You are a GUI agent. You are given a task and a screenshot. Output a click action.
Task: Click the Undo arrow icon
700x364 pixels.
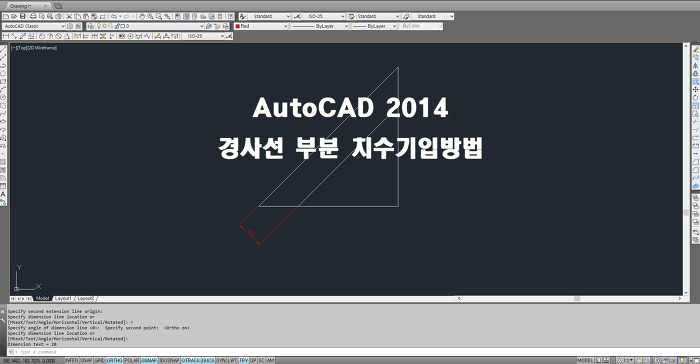coord(114,16)
